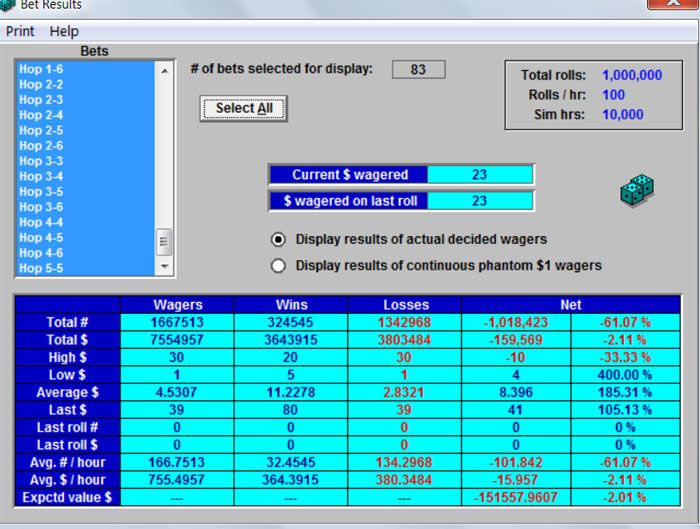Click the green dice icon
The height and width of the screenshot is (529, 700).
637,190
